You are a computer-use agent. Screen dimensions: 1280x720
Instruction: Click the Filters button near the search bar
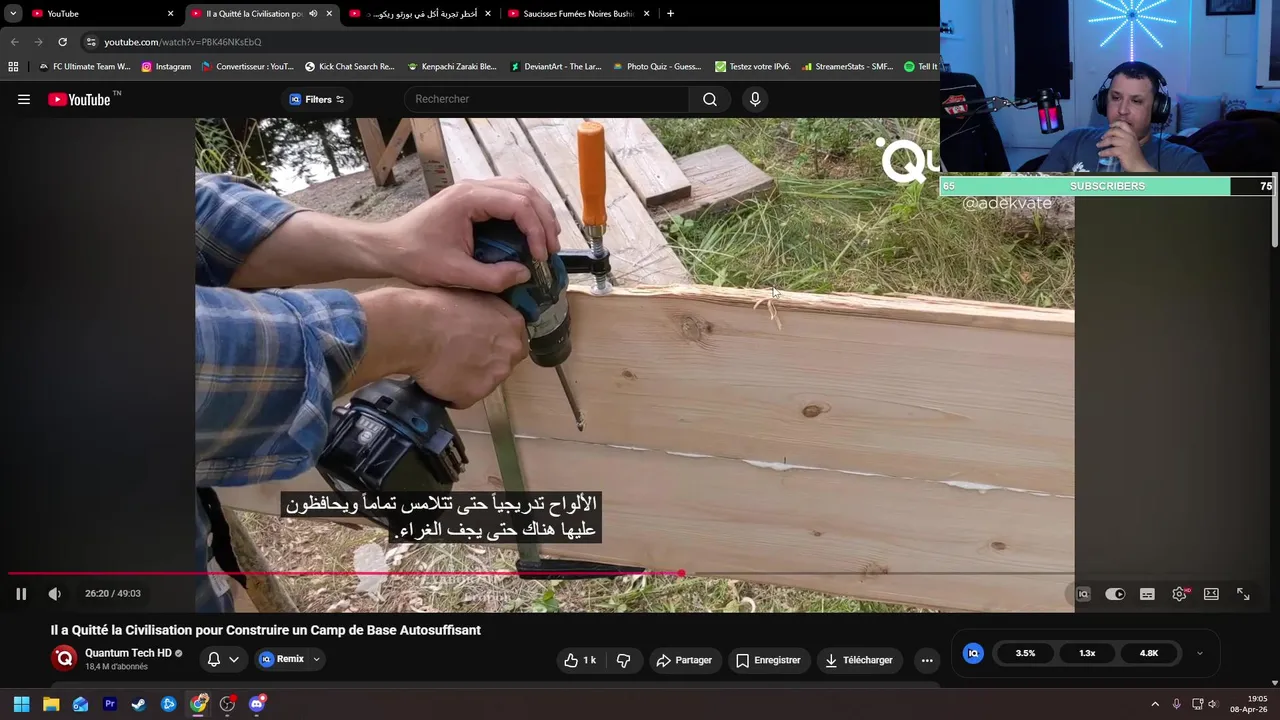(x=317, y=99)
